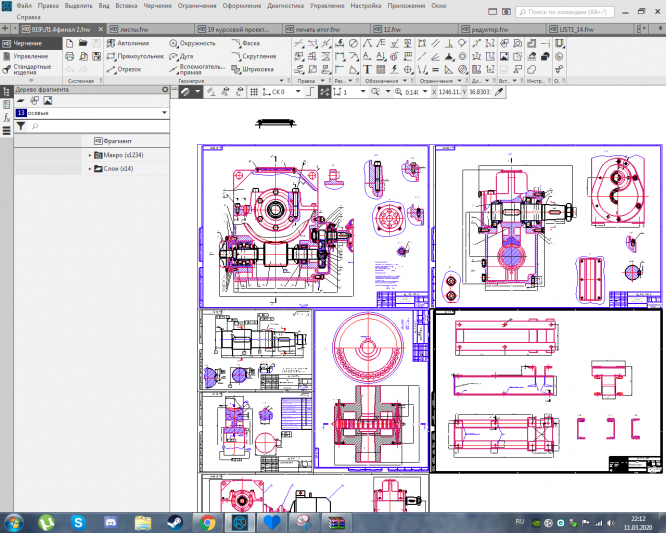Select the Скругление fillet tool
The image size is (666, 533).
click(x=256, y=57)
